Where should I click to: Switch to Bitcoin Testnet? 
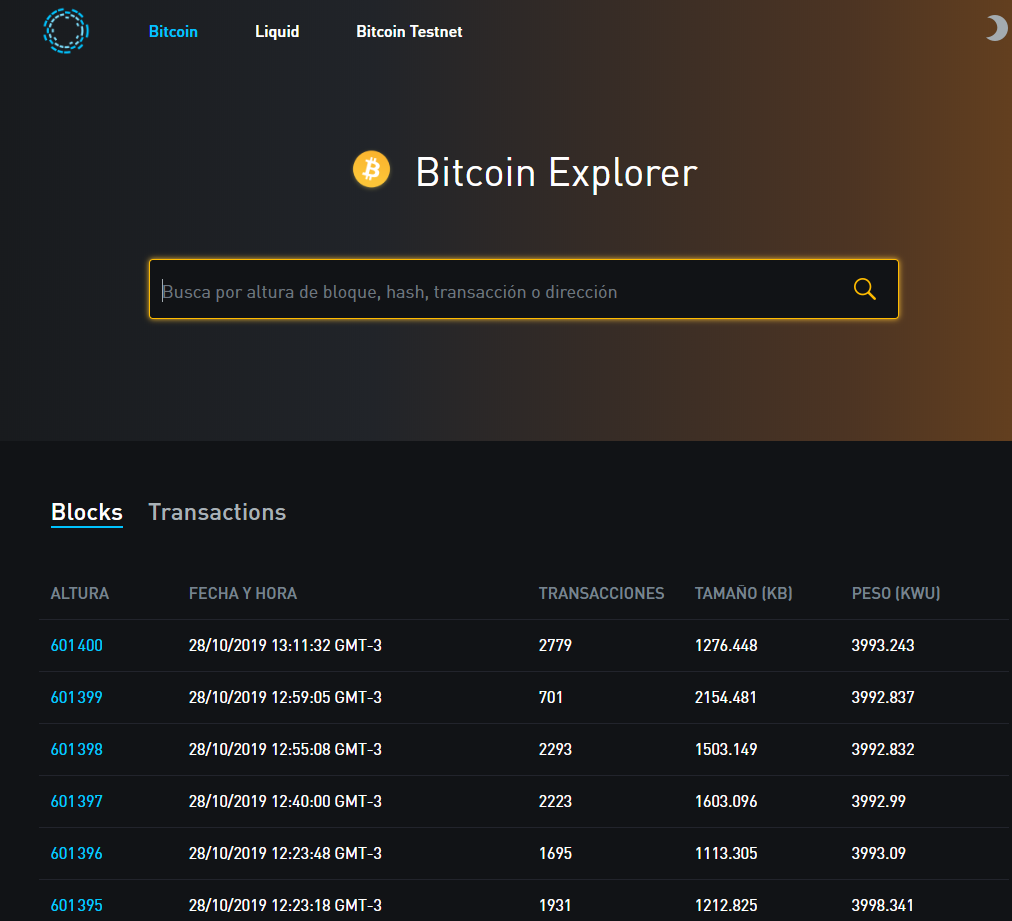pos(409,32)
